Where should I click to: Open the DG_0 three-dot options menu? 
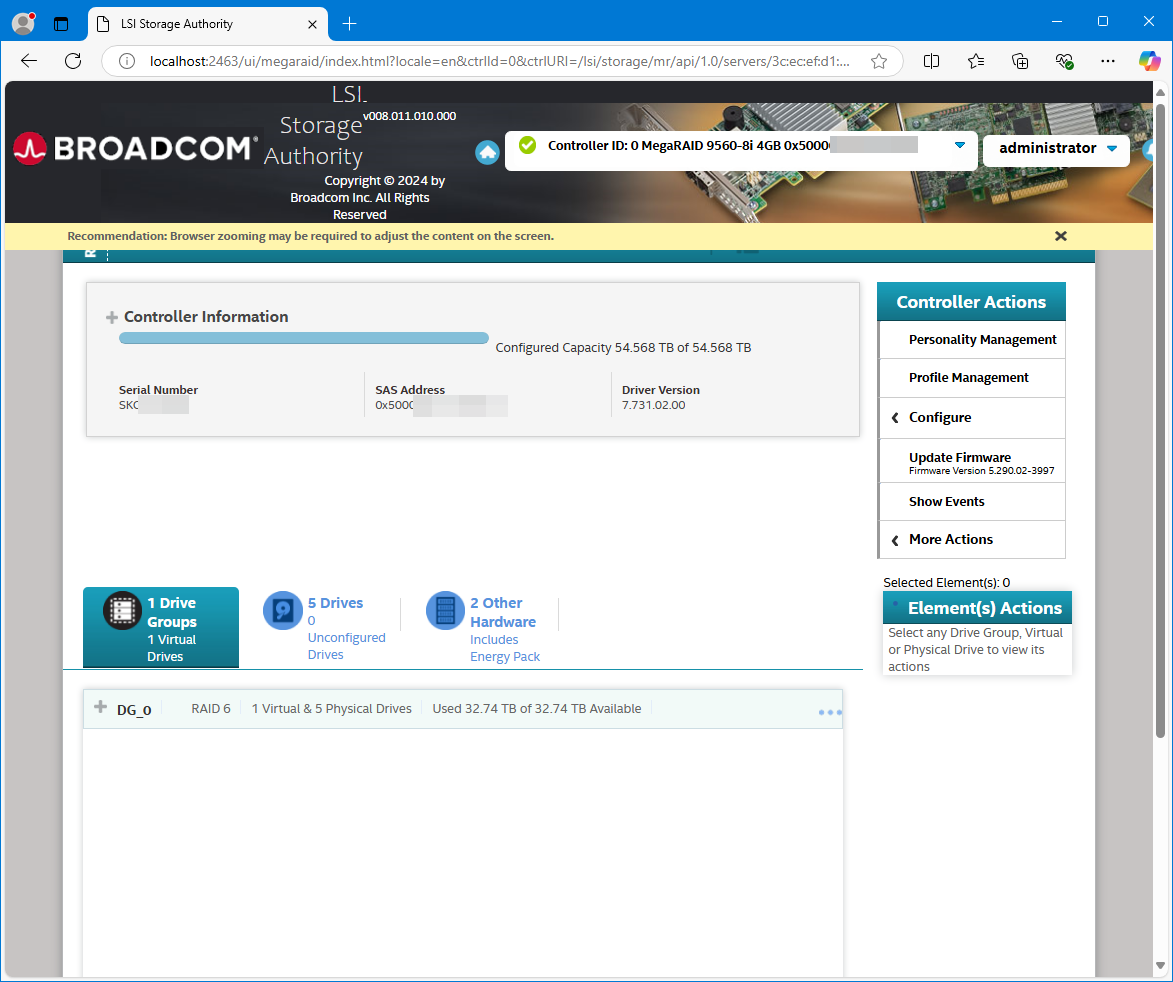pos(830,712)
